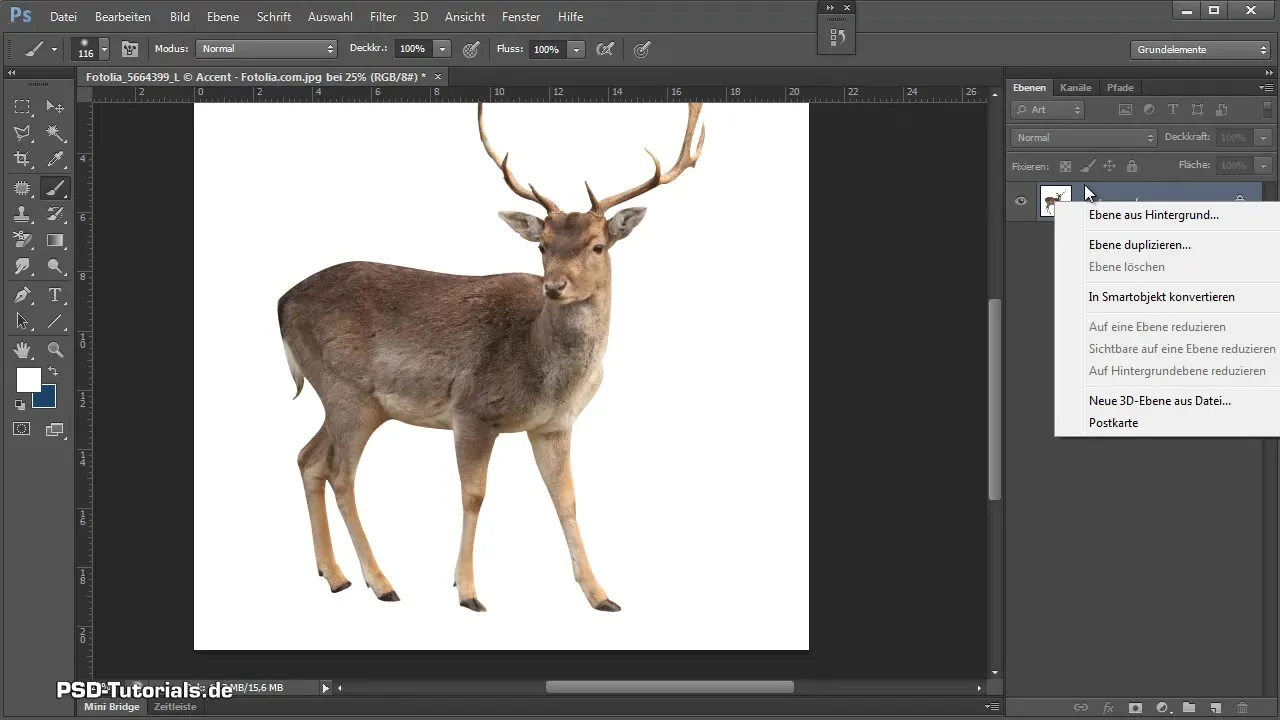Select the Clone Stamp tool

coord(22,213)
